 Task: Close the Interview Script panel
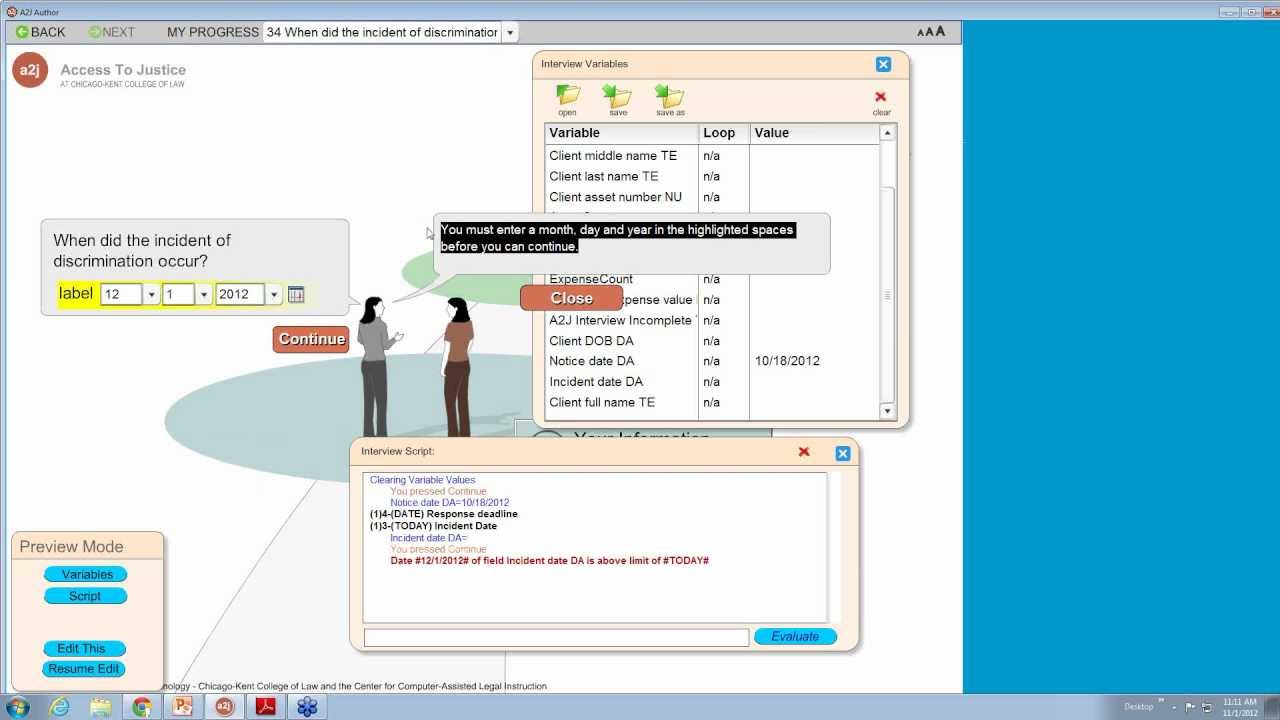pos(842,453)
